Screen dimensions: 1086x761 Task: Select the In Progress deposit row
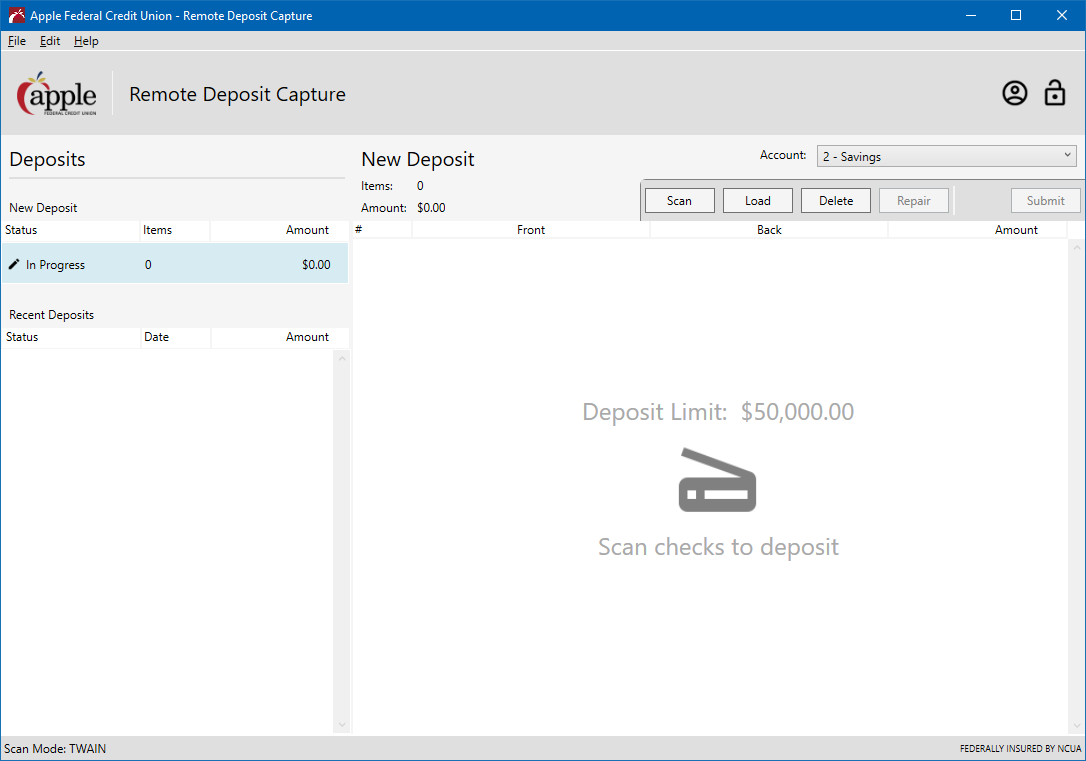point(175,265)
